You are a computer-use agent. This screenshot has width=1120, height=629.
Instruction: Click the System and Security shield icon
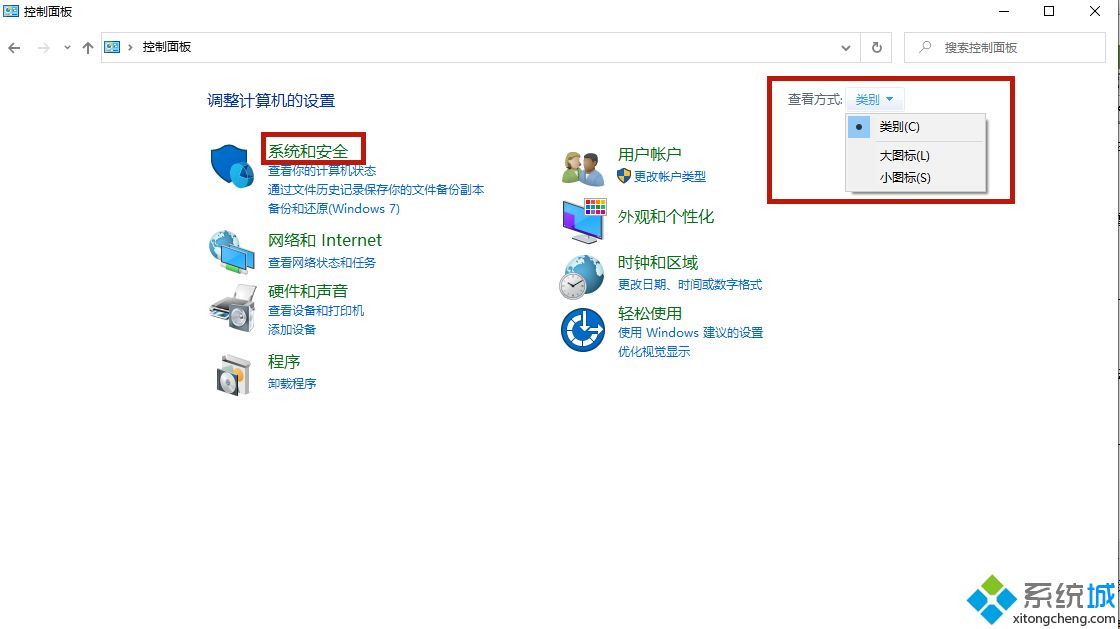tap(232, 165)
